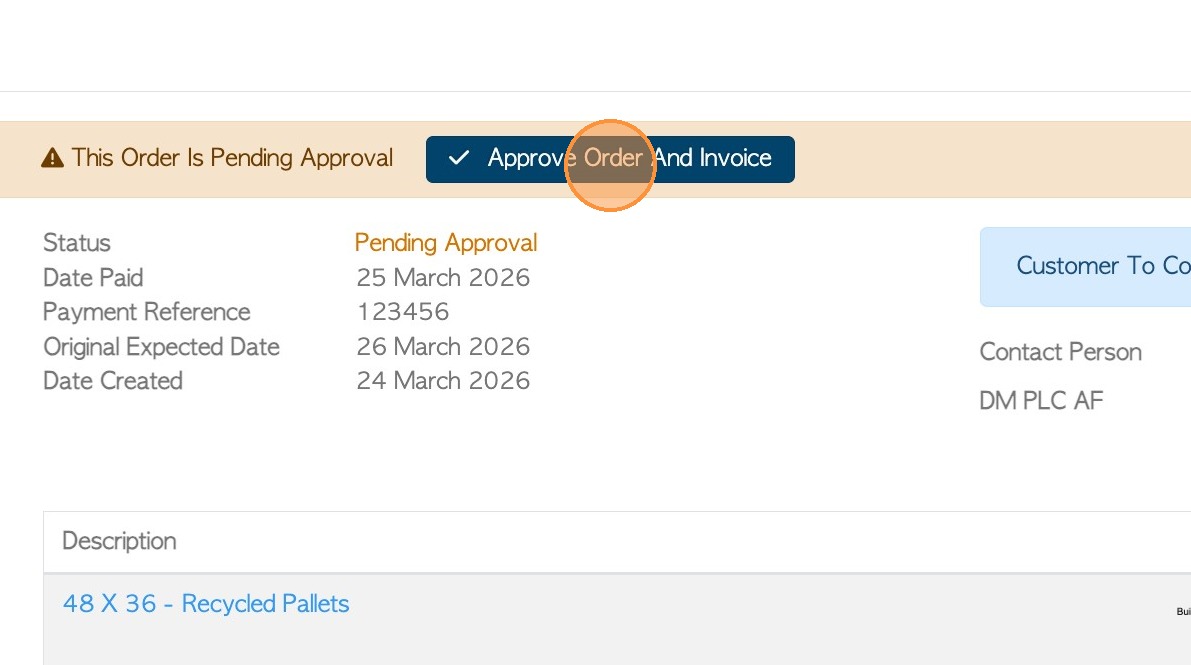Click the Status field label

[x=77, y=243]
